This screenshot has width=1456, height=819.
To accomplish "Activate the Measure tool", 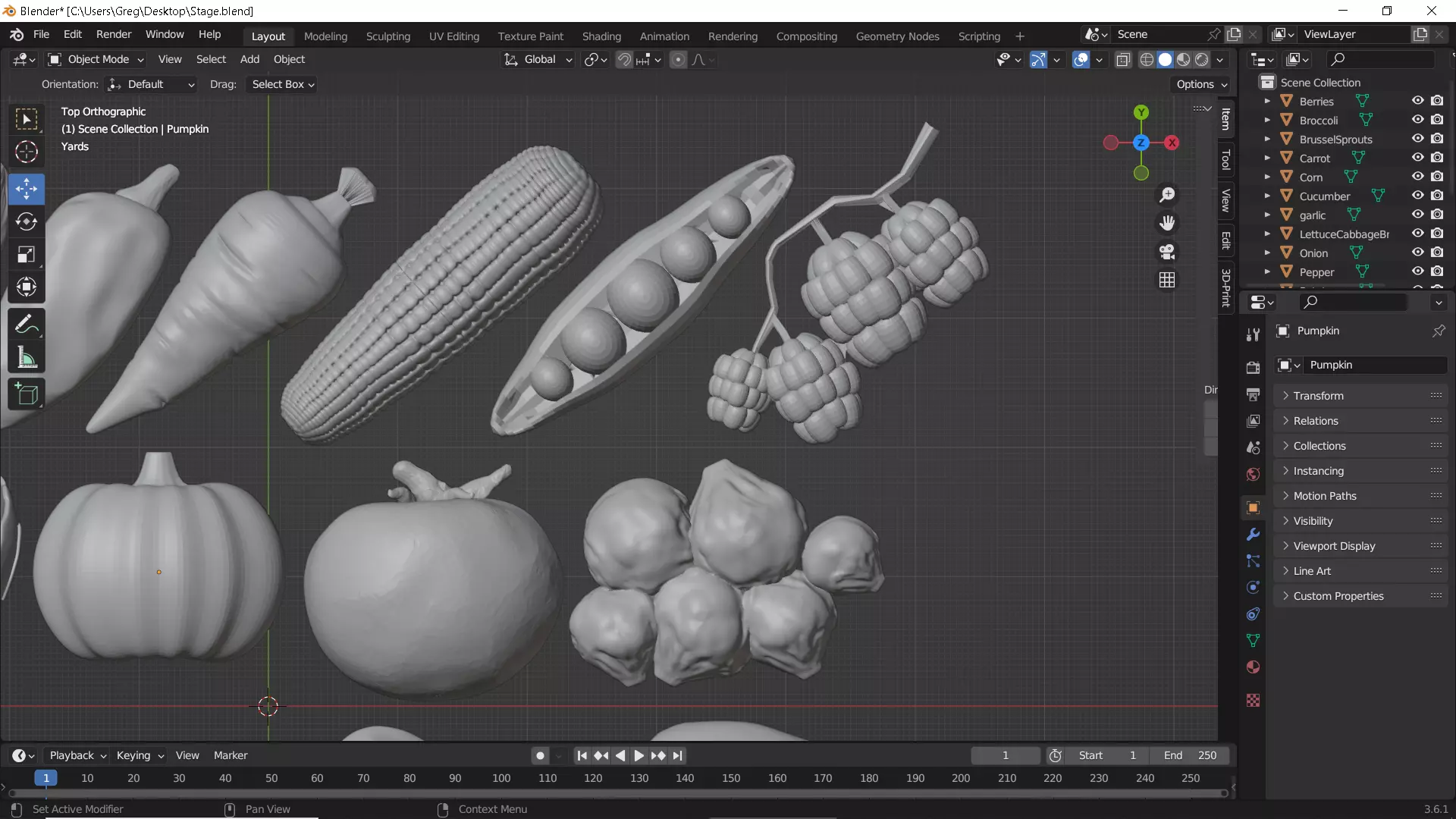I will pyautogui.click(x=27, y=358).
